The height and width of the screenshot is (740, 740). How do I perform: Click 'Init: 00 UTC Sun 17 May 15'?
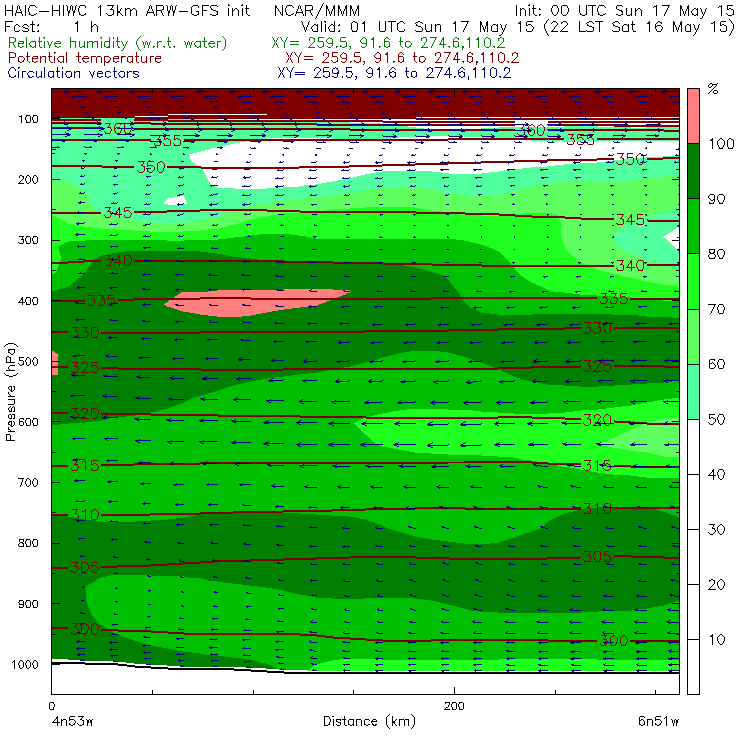coord(624,11)
